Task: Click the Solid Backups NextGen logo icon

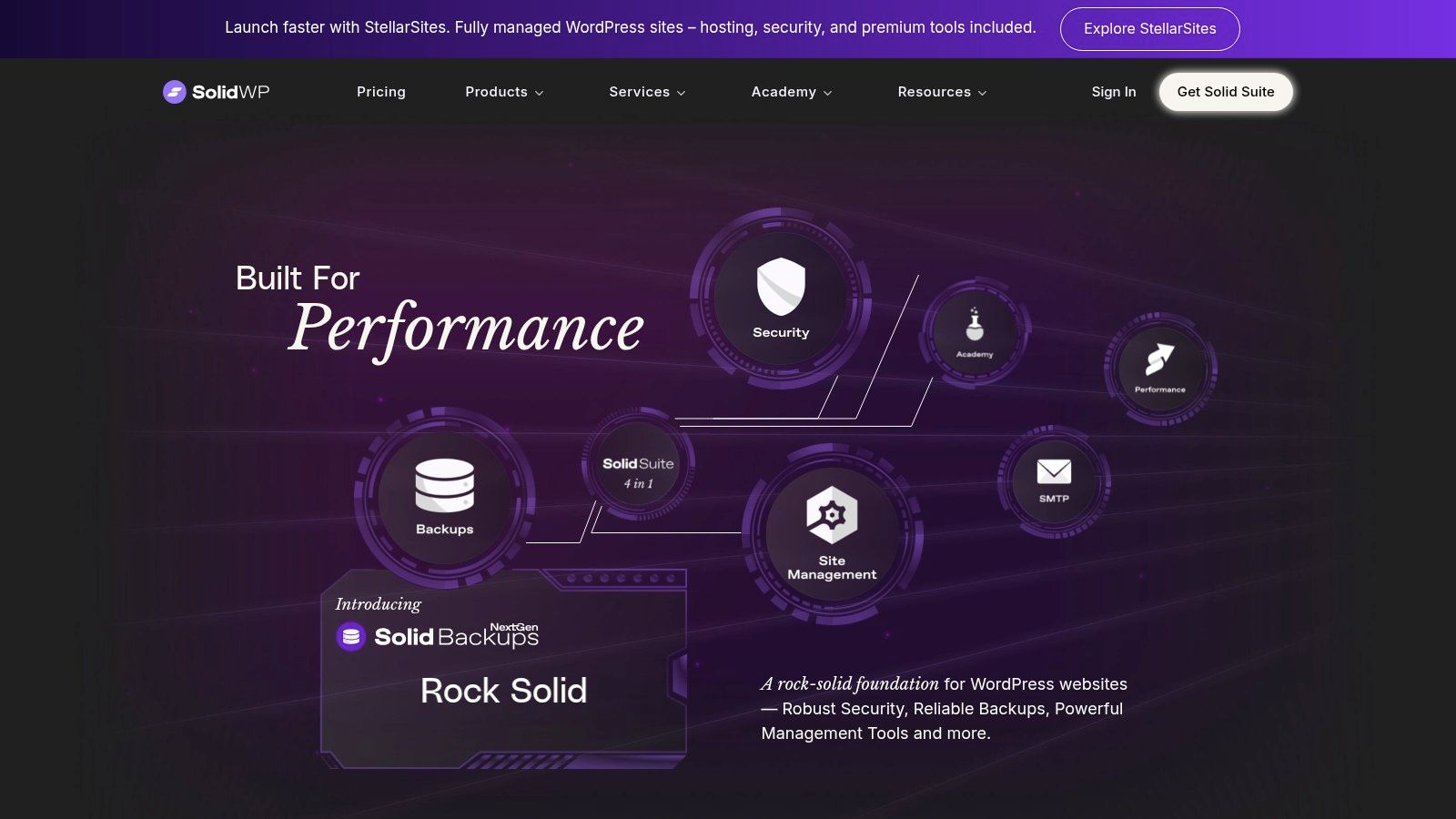Action: click(x=351, y=637)
